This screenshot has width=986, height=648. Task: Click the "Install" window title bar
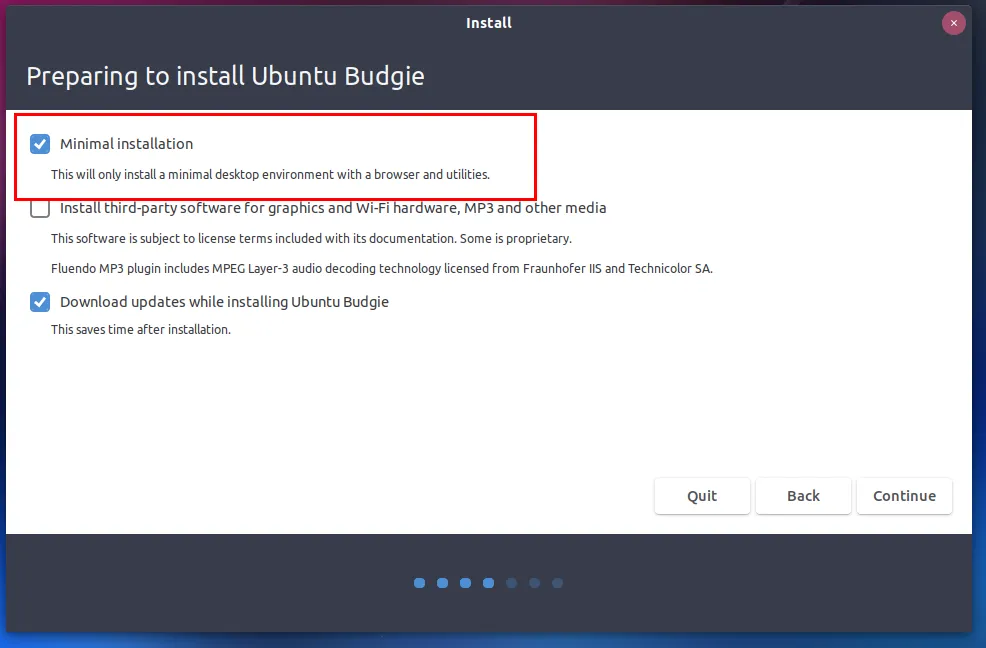pyautogui.click(x=488, y=22)
